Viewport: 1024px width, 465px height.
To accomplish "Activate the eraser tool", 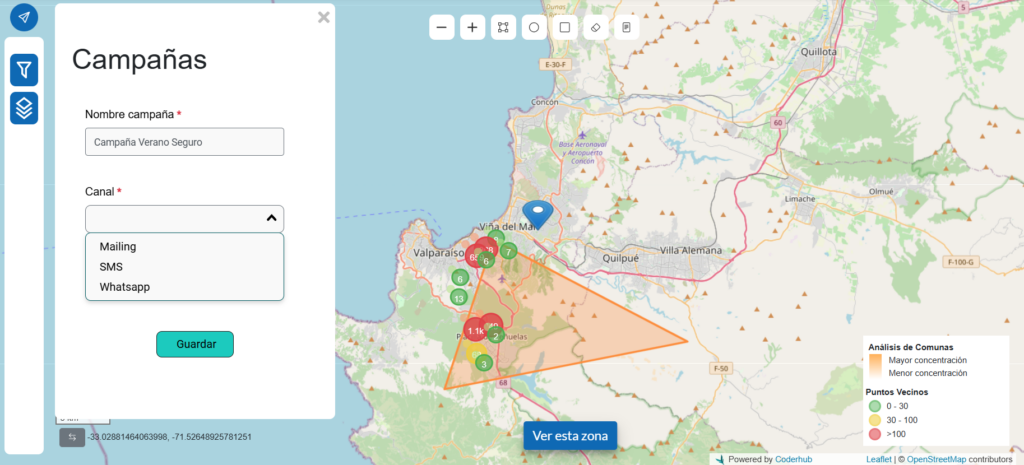I will (596, 28).
